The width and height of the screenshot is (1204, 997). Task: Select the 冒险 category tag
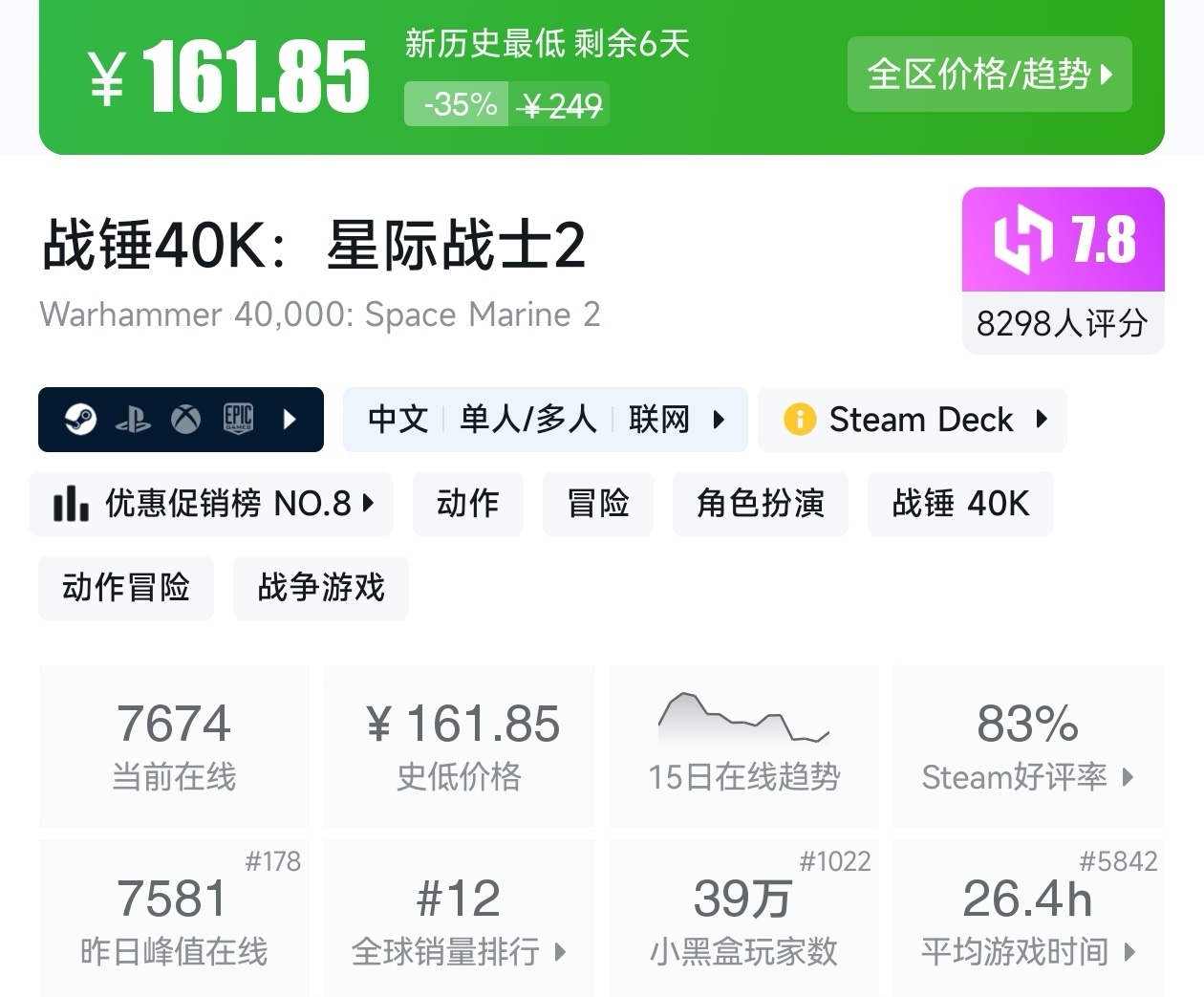click(597, 503)
